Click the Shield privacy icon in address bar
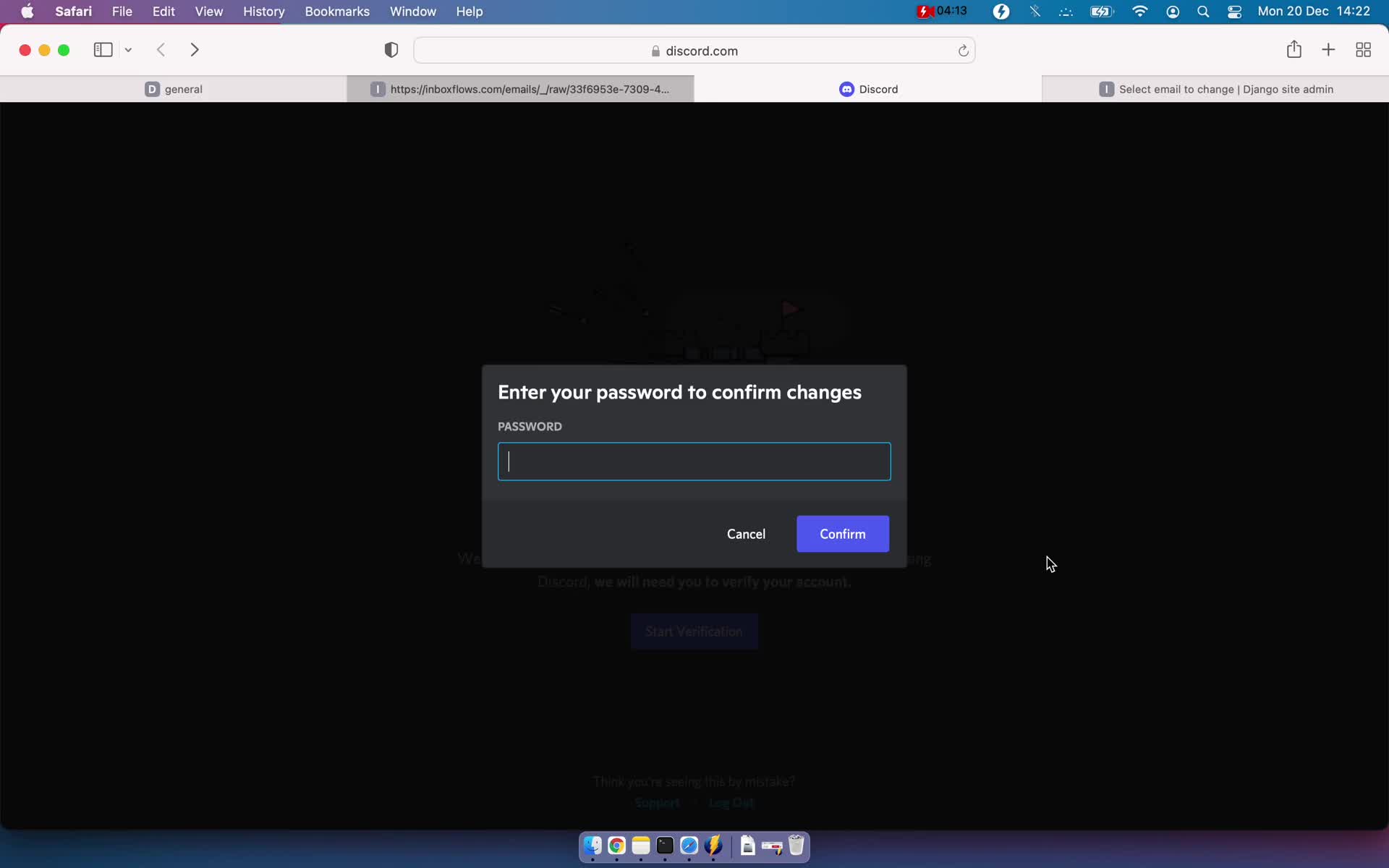Viewport: 1389px width, 868px height. pos(391,50)
